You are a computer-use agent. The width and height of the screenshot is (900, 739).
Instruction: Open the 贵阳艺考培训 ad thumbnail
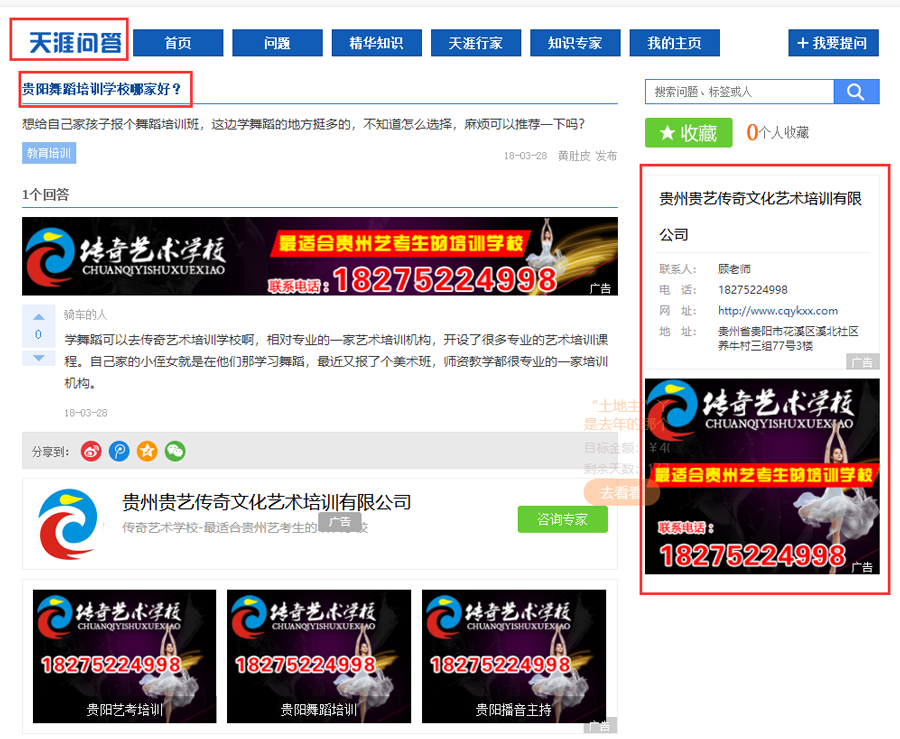[x=125, y=656]
